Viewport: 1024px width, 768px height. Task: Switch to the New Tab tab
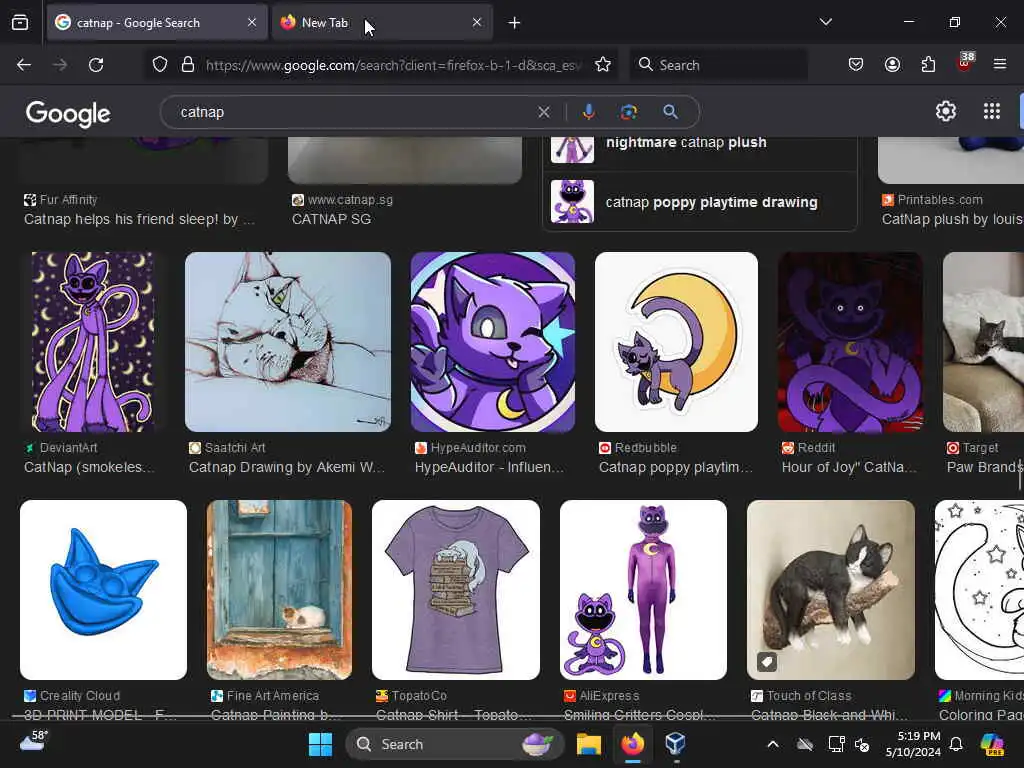[x=381, y=23]
